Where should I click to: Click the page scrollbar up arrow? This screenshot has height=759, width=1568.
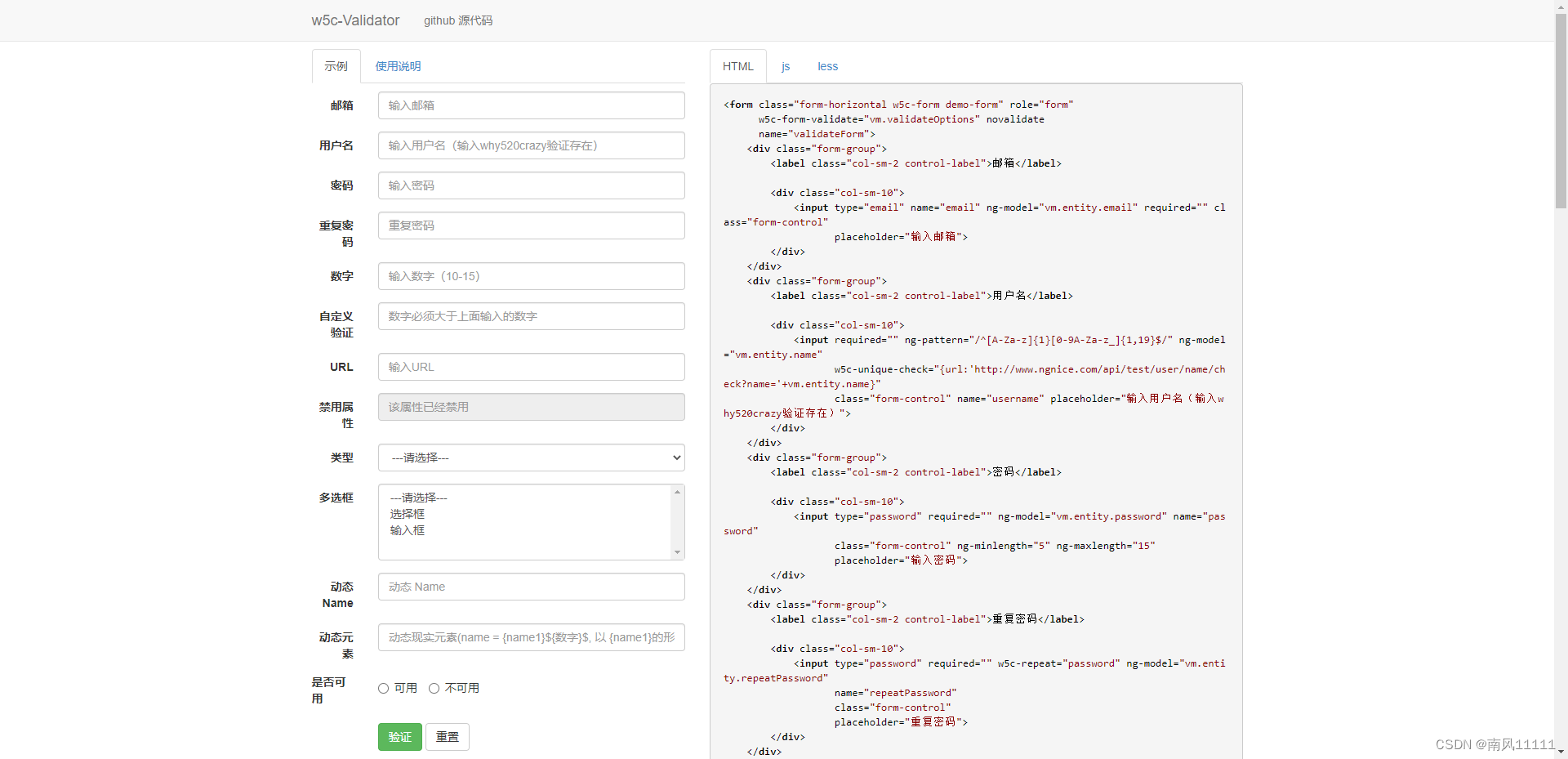coord(1561,7)
